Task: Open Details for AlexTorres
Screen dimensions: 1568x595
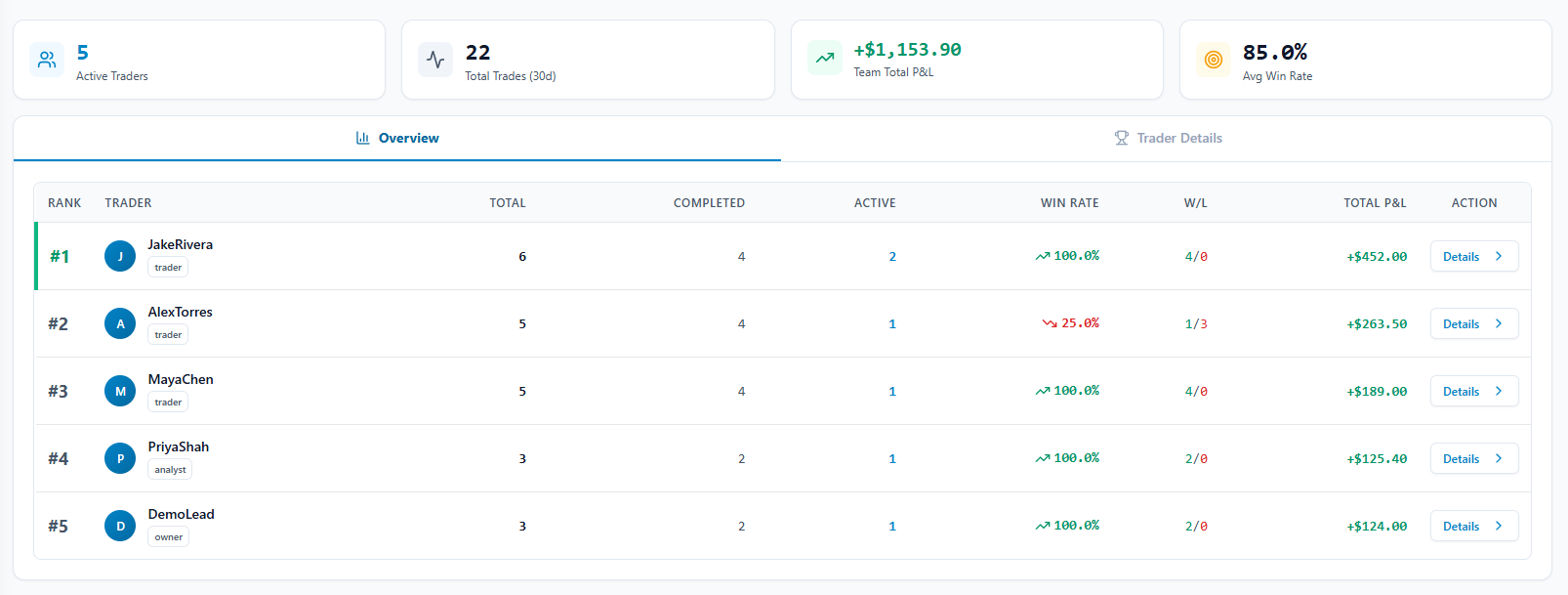Action: (1474, 323)
